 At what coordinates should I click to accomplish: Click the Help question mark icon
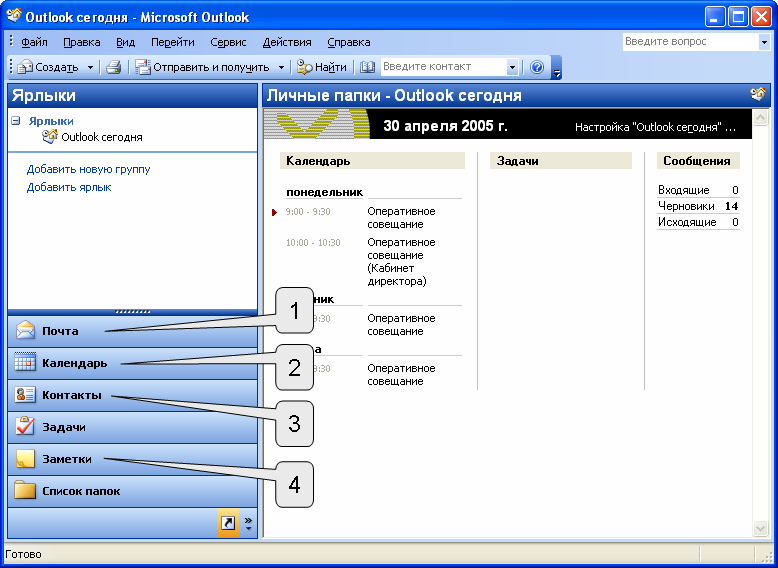(537, 67)
